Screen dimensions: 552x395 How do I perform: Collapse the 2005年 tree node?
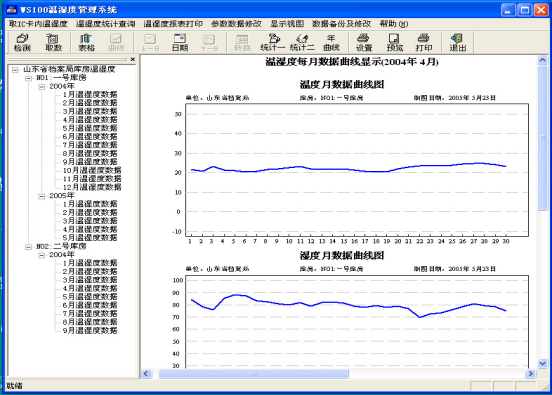click(x=42, y=196)
